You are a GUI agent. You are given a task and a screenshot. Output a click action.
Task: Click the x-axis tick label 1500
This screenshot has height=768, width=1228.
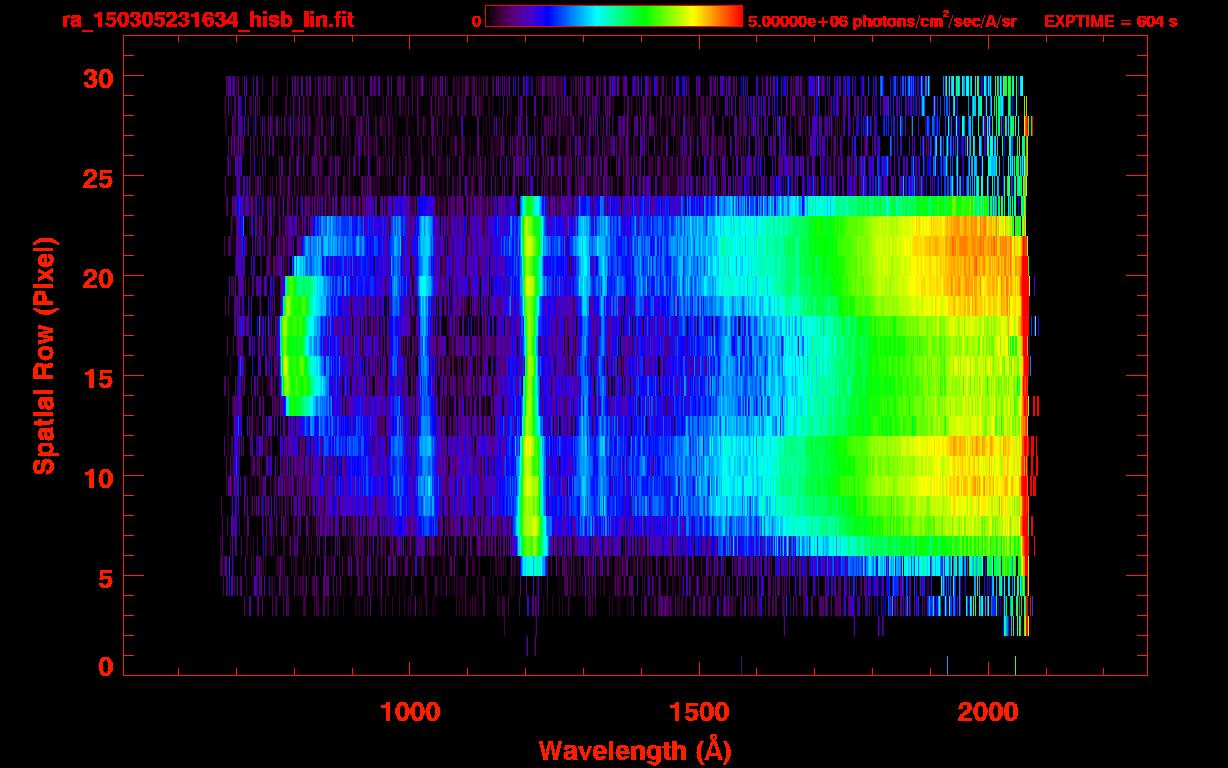point(699,712)
